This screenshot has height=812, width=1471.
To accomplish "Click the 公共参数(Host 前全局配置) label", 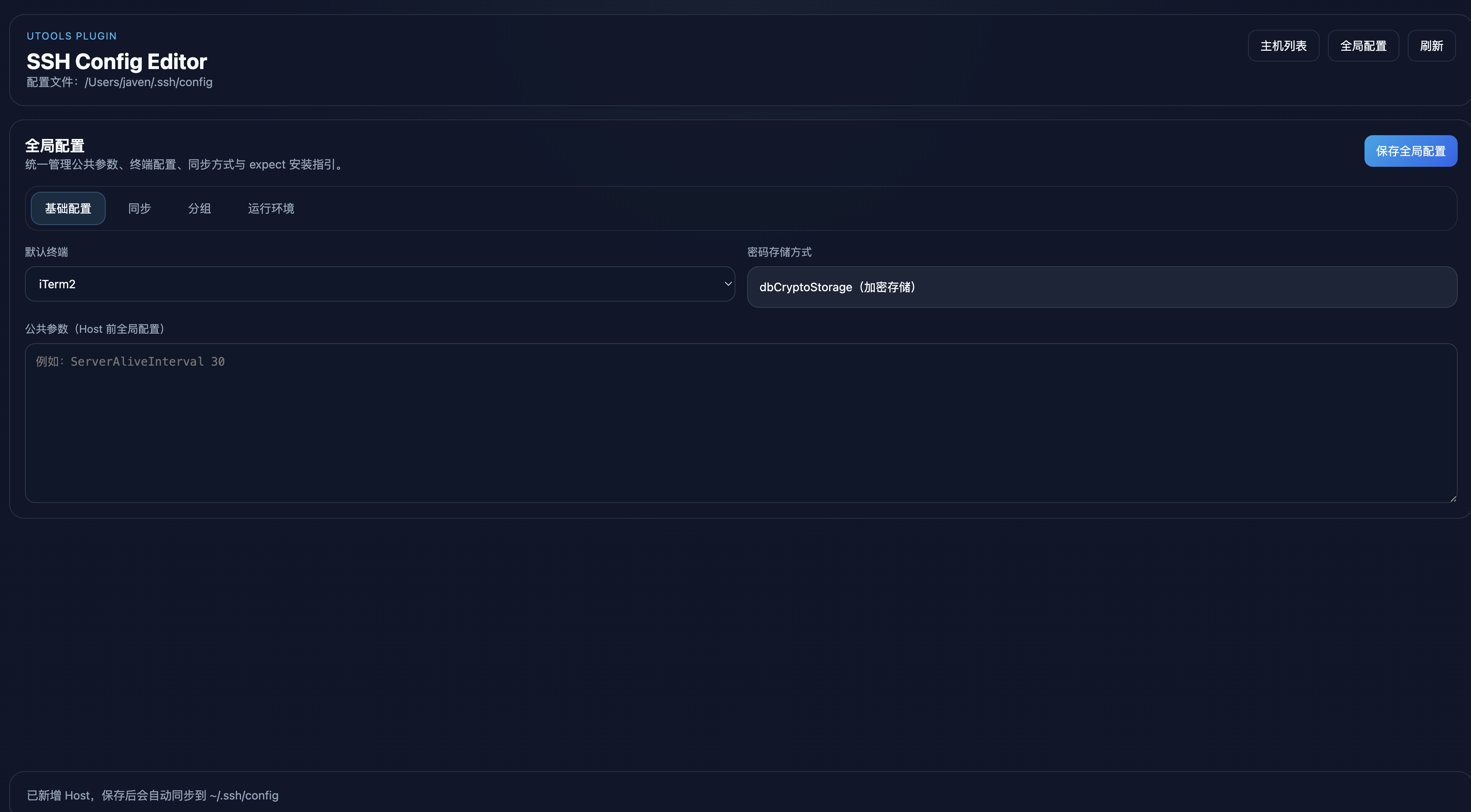I will point(95,329).
